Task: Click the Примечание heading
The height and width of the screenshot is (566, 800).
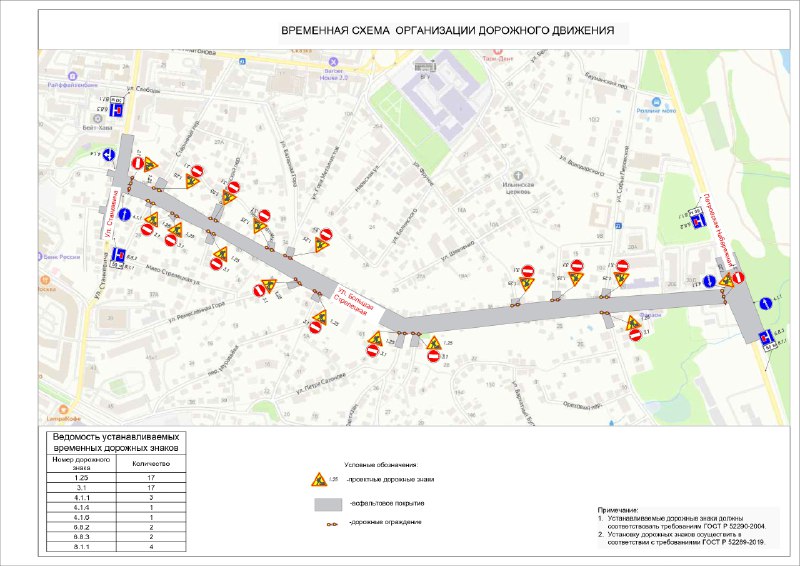Action: click(x=618, y=510)
